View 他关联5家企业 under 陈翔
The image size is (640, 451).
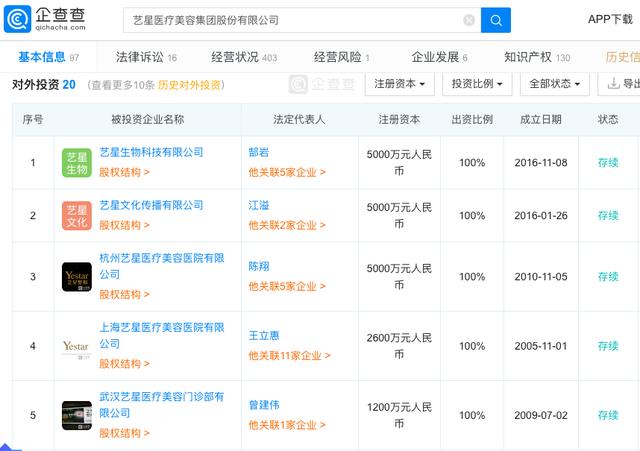(x=287, y=287)
